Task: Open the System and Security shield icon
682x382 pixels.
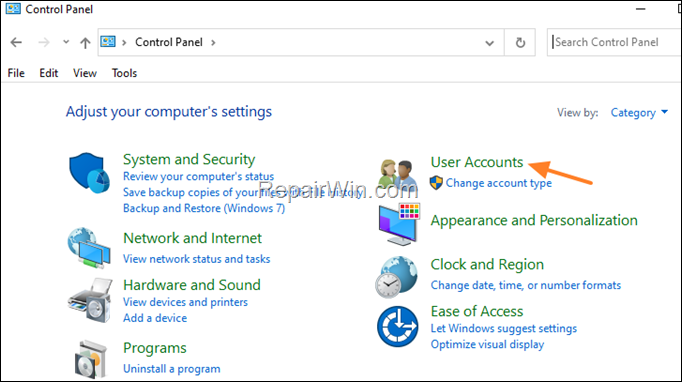Action: click(x=89, y=173)
